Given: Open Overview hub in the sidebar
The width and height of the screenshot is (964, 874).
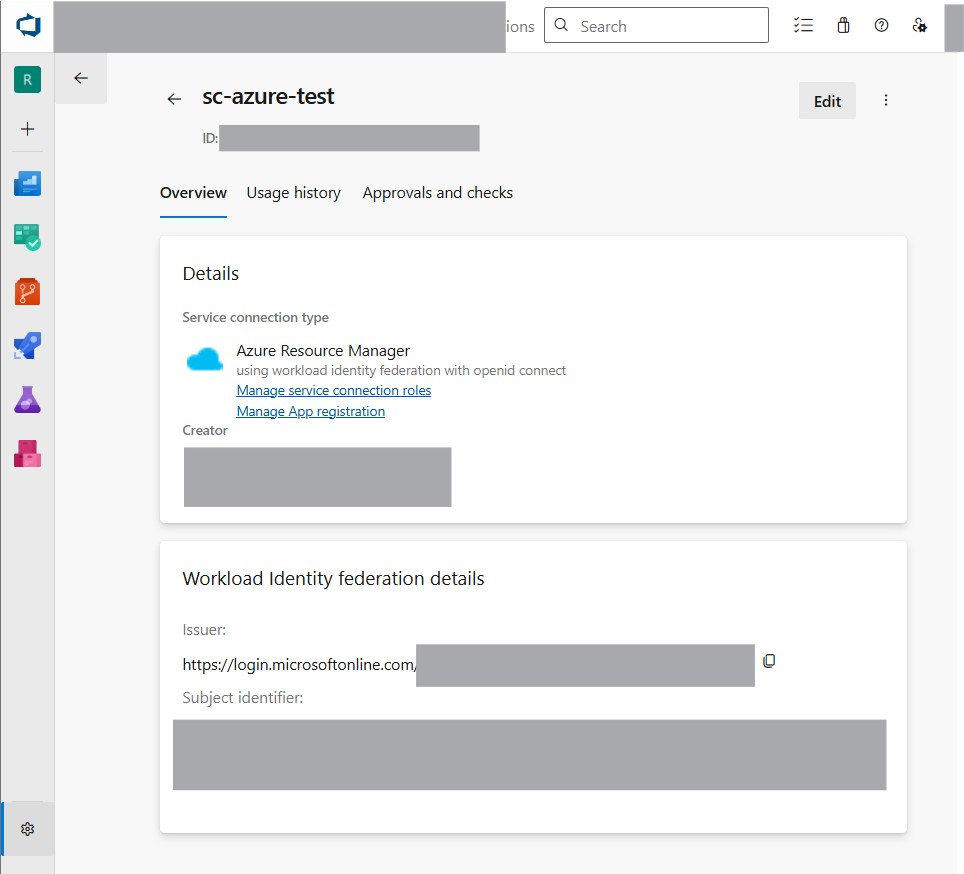Looking at the screenshot, I should click(28, 183).
